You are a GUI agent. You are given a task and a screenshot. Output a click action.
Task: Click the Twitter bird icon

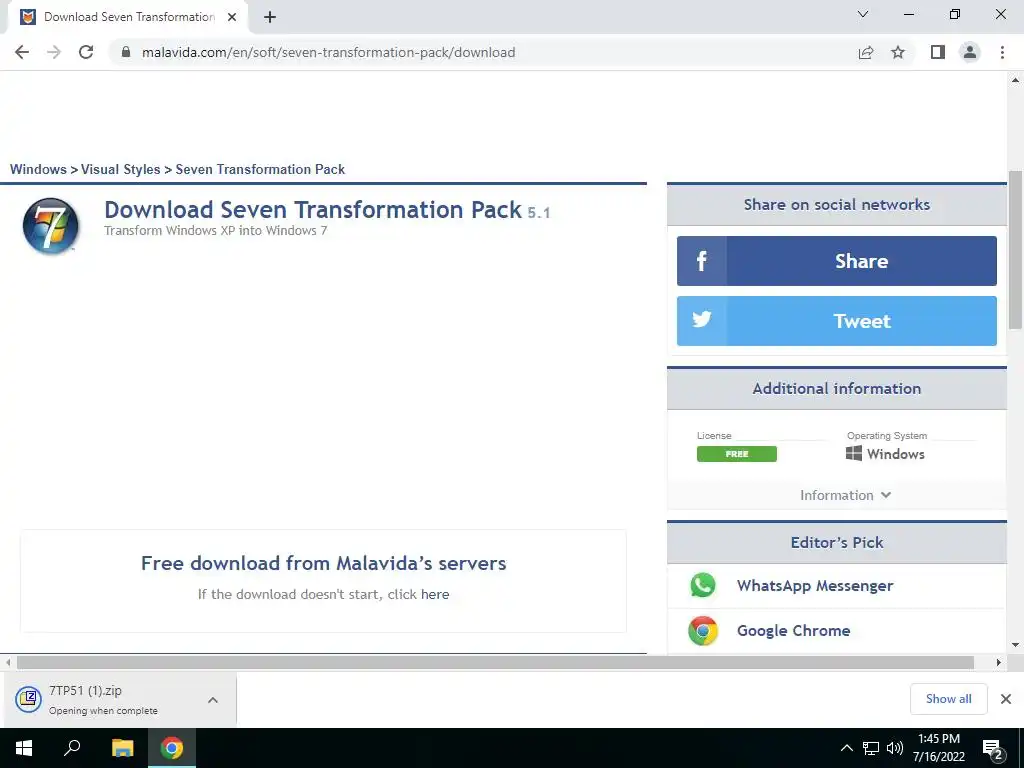pos(701,321)
